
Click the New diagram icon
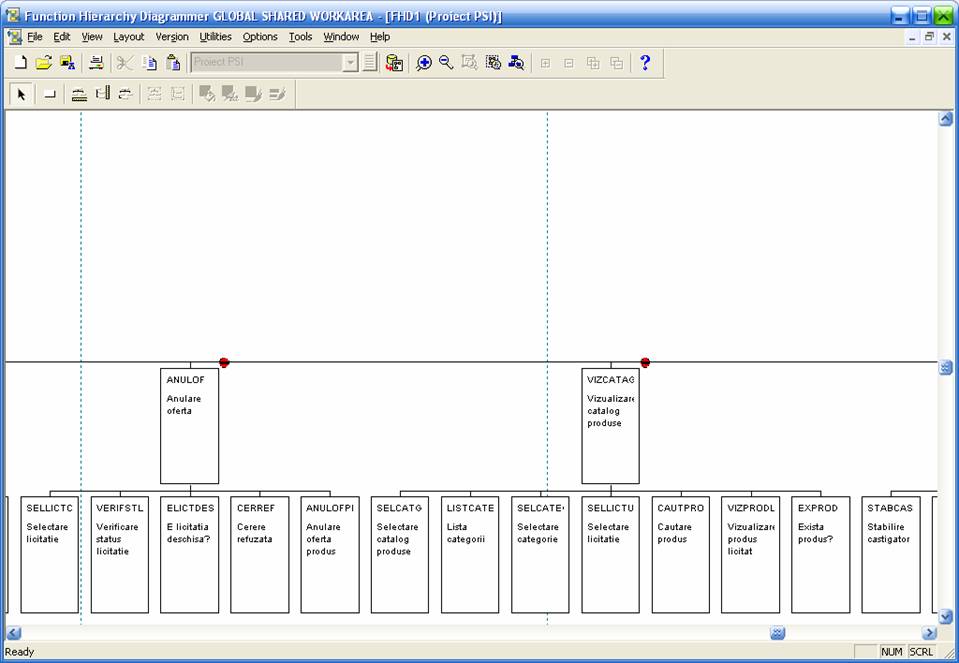[x=20, y=63]
